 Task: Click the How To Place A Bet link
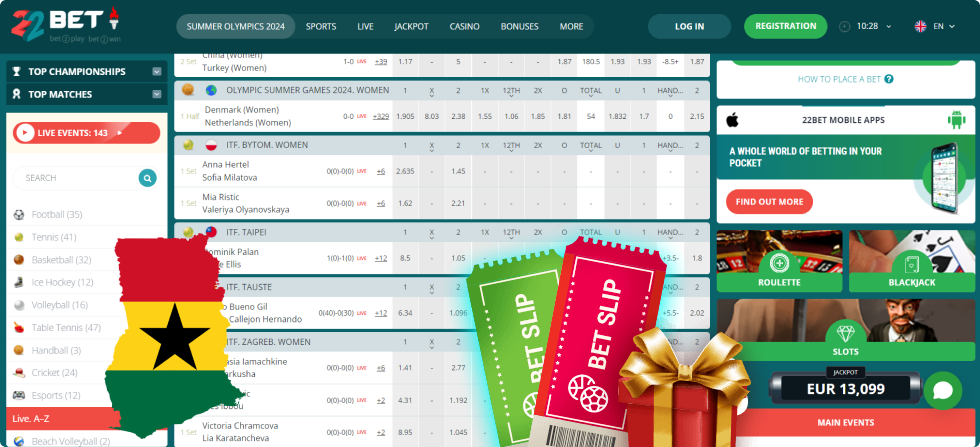pos(839,79)
